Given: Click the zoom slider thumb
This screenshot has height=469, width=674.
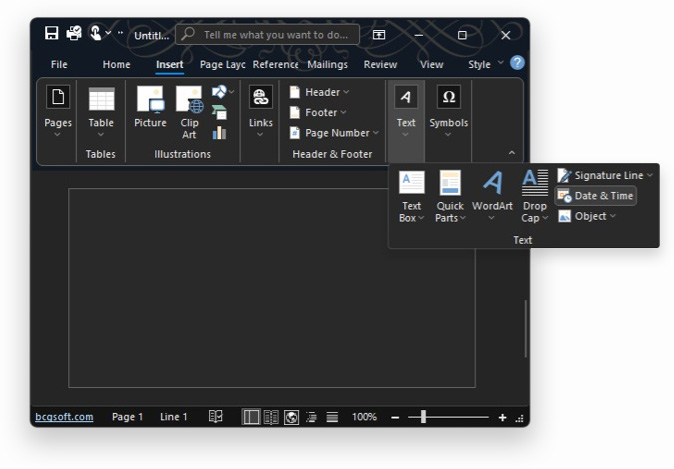Looking at the screenshot, I should pyautogui.click(x=423, y=417).
